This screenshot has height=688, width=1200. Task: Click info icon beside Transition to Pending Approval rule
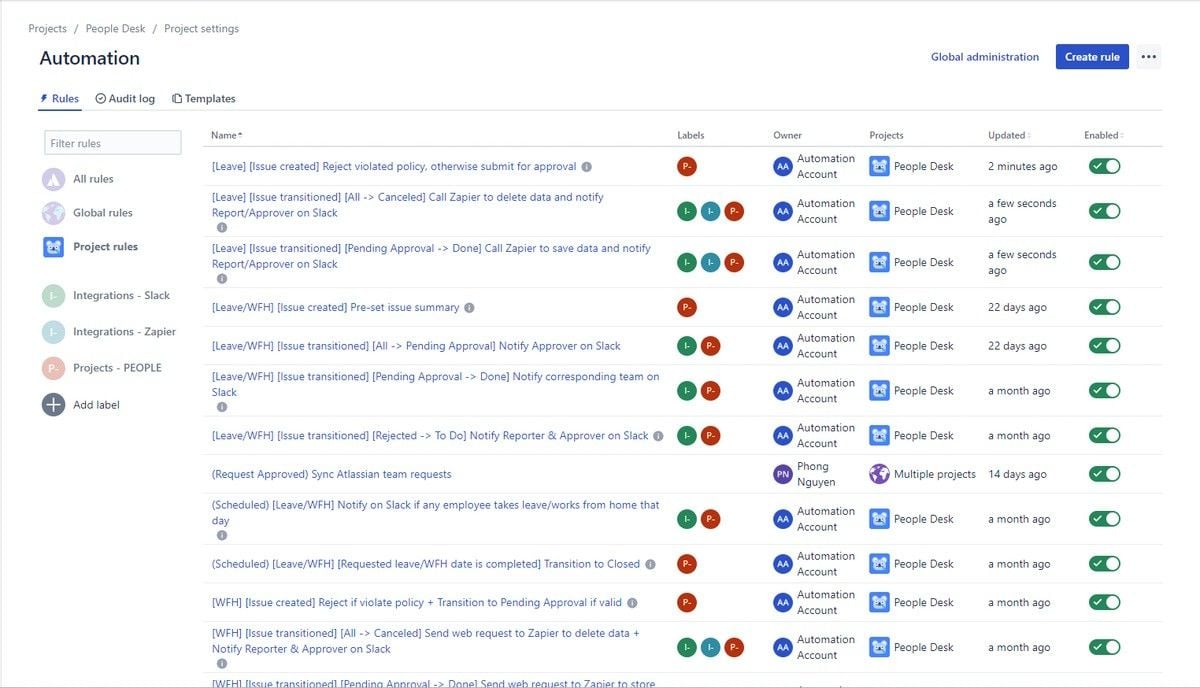pyautogui.click(x=632, y=603)
